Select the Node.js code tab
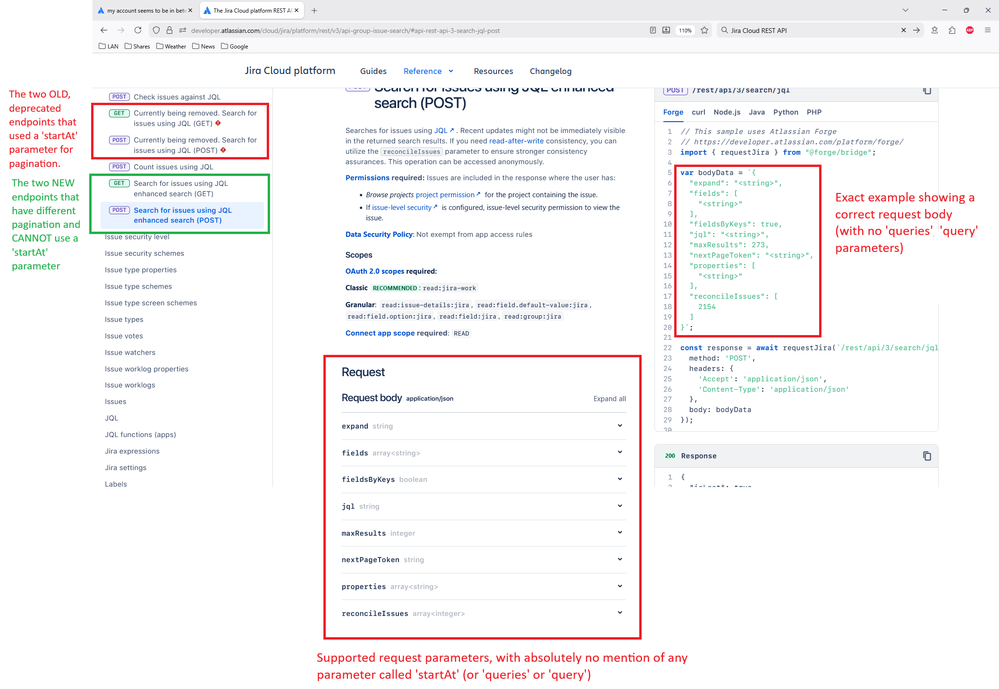The height and width of the screenshot is (689, 999). pos(727,112)
